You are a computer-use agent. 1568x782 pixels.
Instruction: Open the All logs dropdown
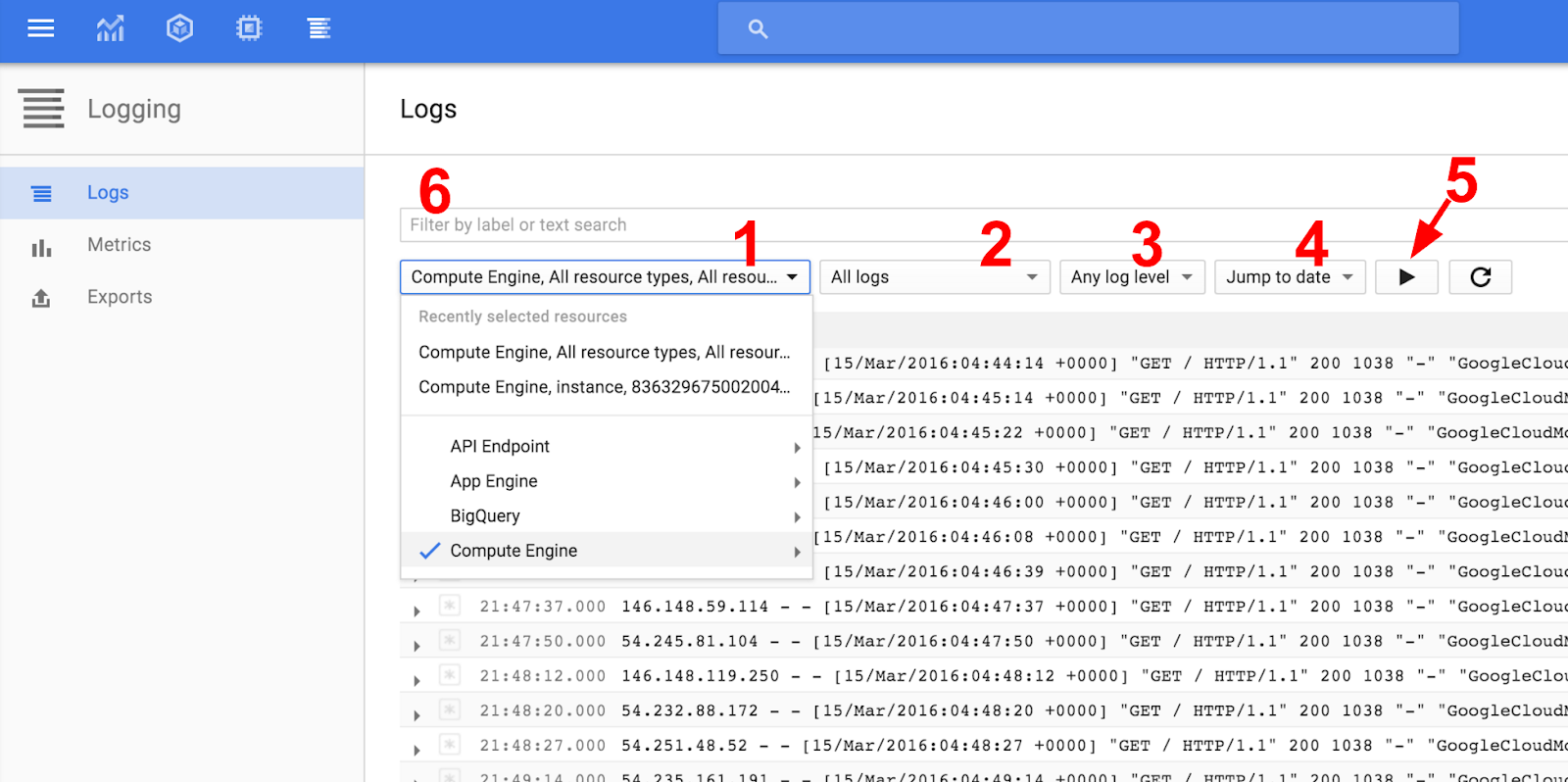click(934, 277)
